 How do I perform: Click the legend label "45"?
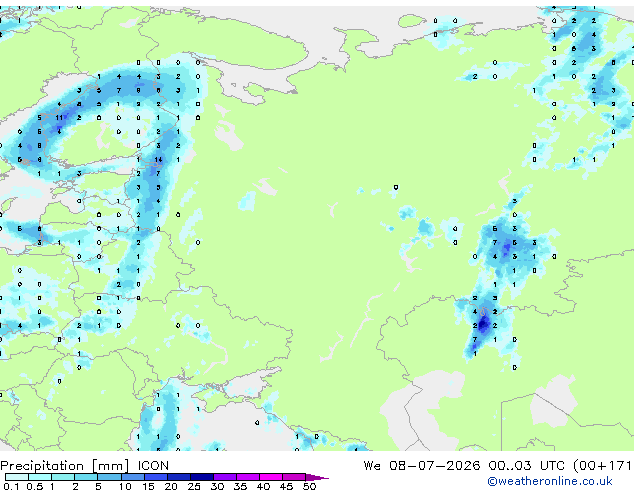(286, 486)
